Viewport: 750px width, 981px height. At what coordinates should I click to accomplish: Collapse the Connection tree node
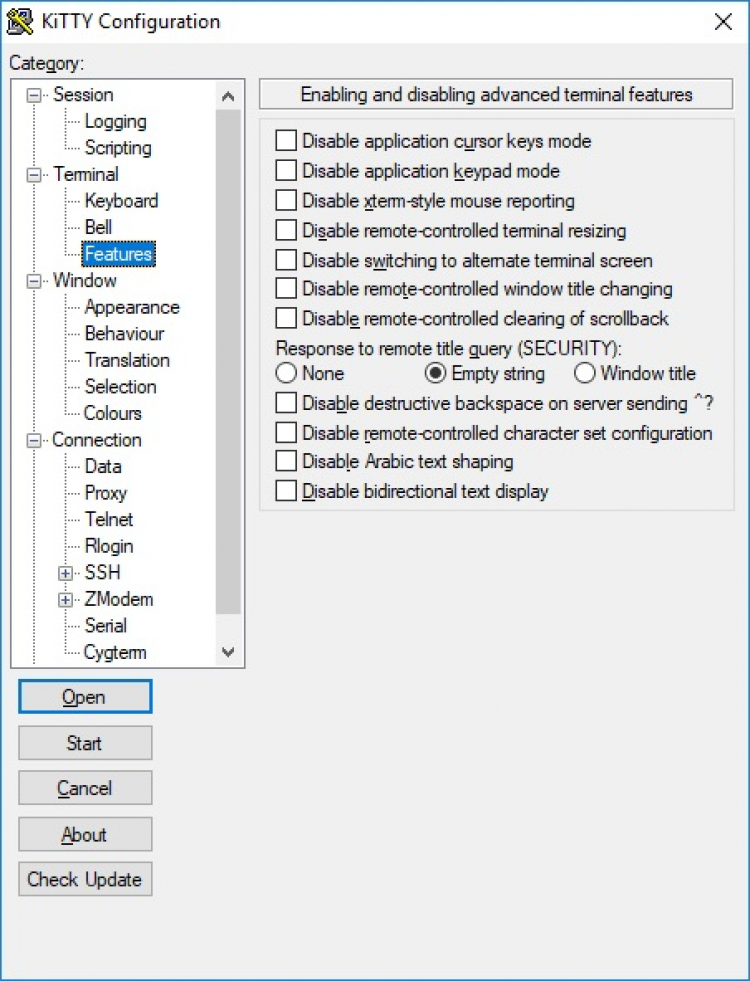pos(34,440)
